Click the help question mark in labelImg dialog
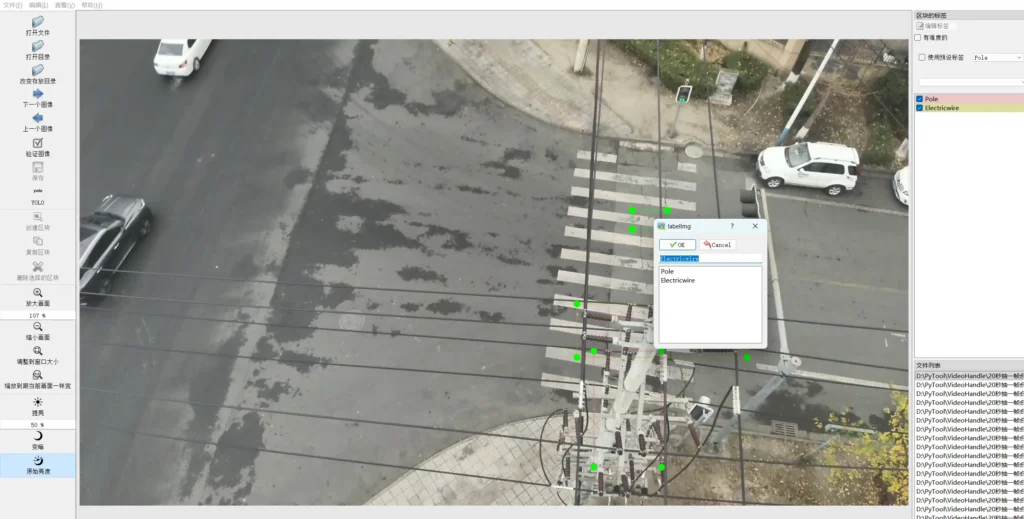1024x519 pixels. 732,226
